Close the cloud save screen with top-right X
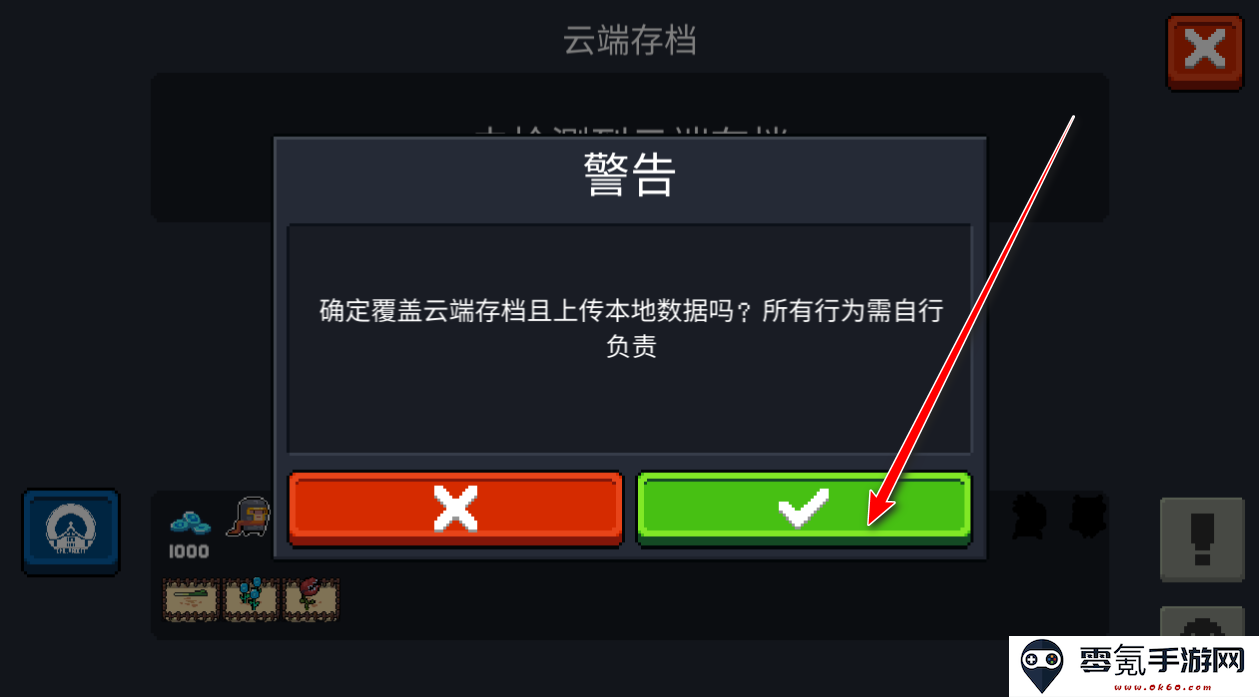The width and height of the screenshot is (1259, 697). [x=1205, y=52]
